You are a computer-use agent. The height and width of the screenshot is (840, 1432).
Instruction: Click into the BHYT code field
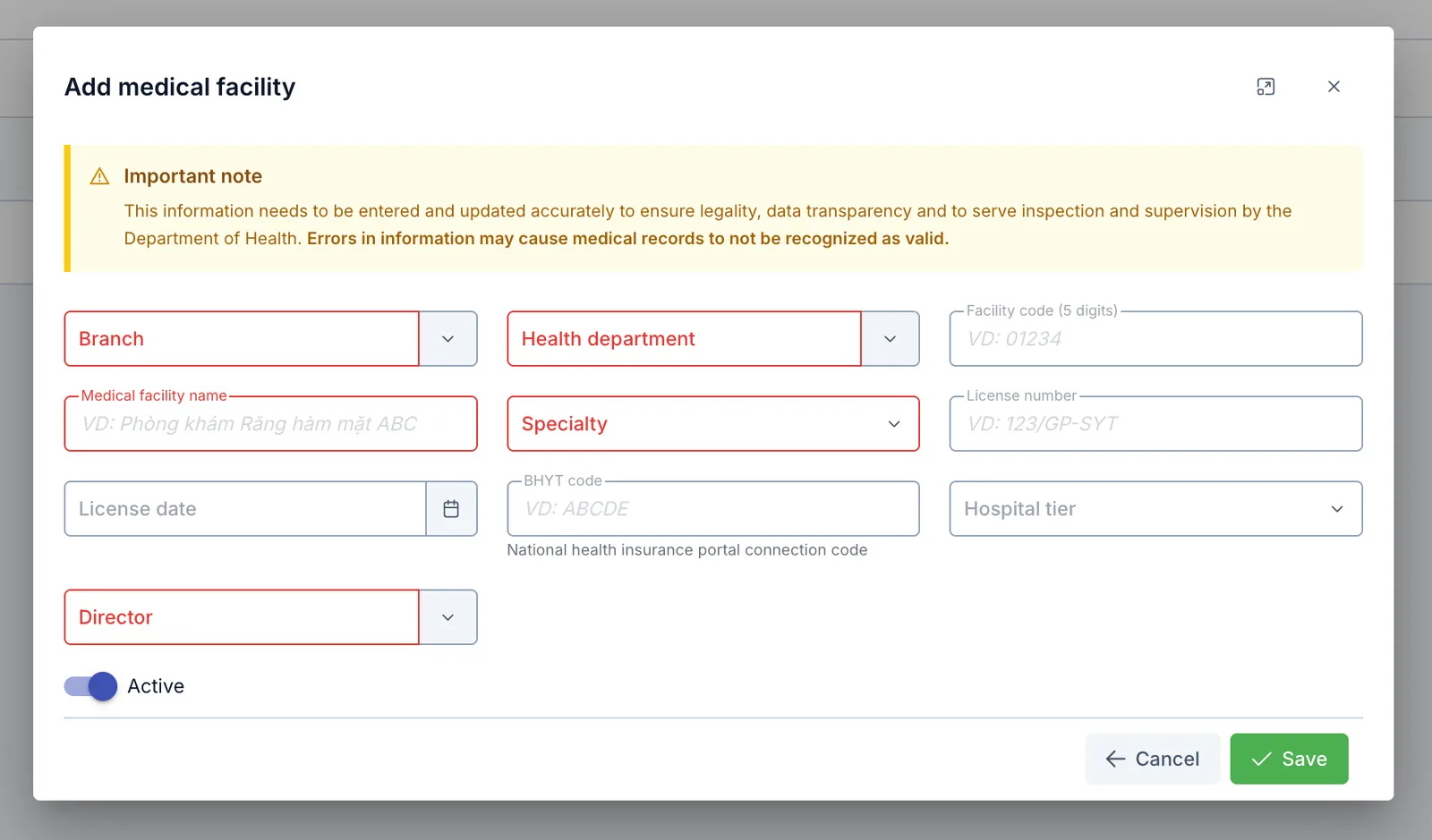point(713,509)
